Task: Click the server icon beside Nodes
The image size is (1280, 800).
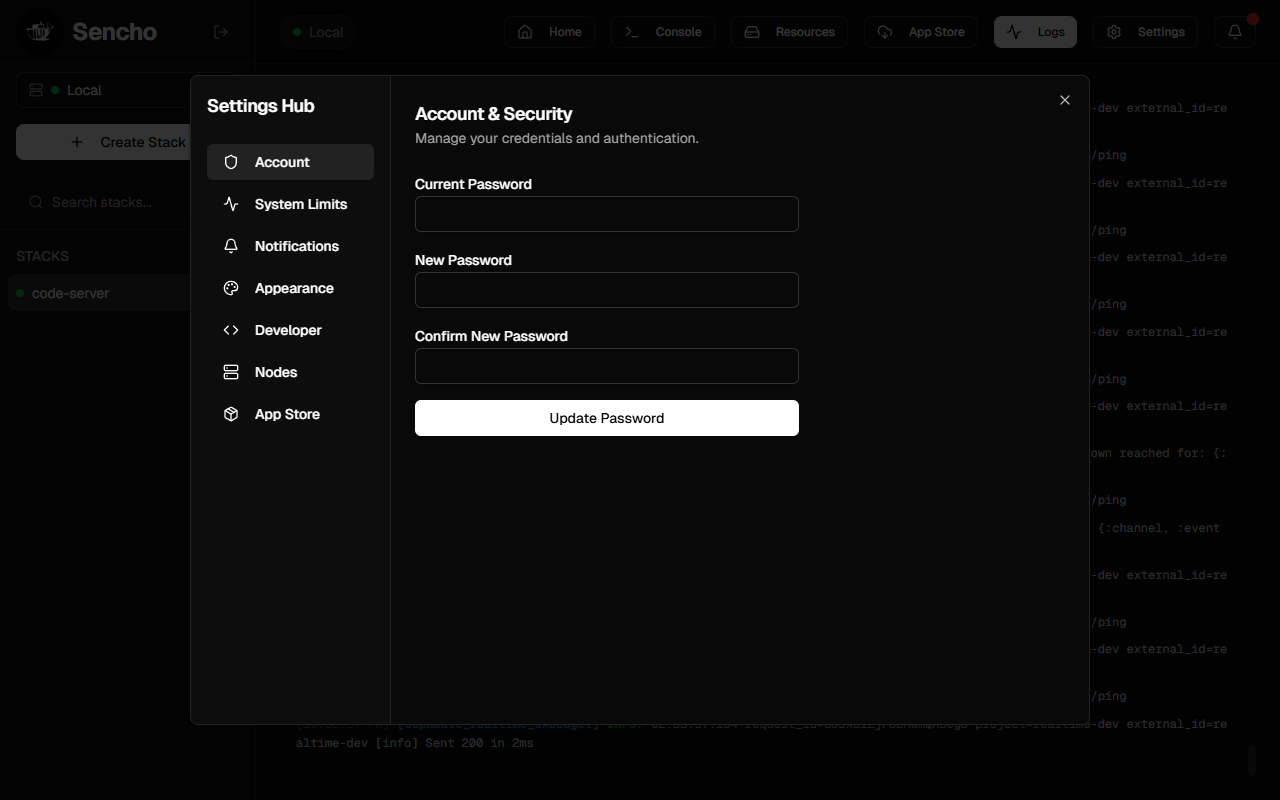Action: click(x=231, y=372)
